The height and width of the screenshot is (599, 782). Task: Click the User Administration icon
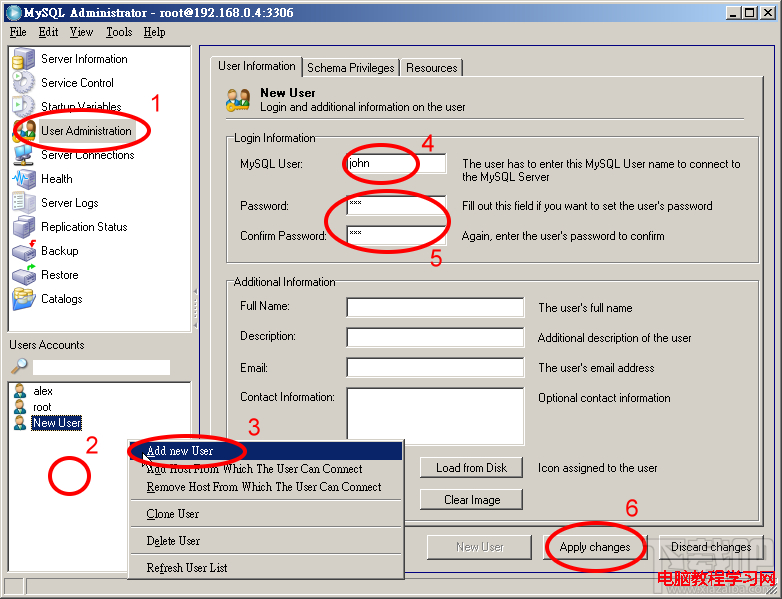tap(24, 131)
